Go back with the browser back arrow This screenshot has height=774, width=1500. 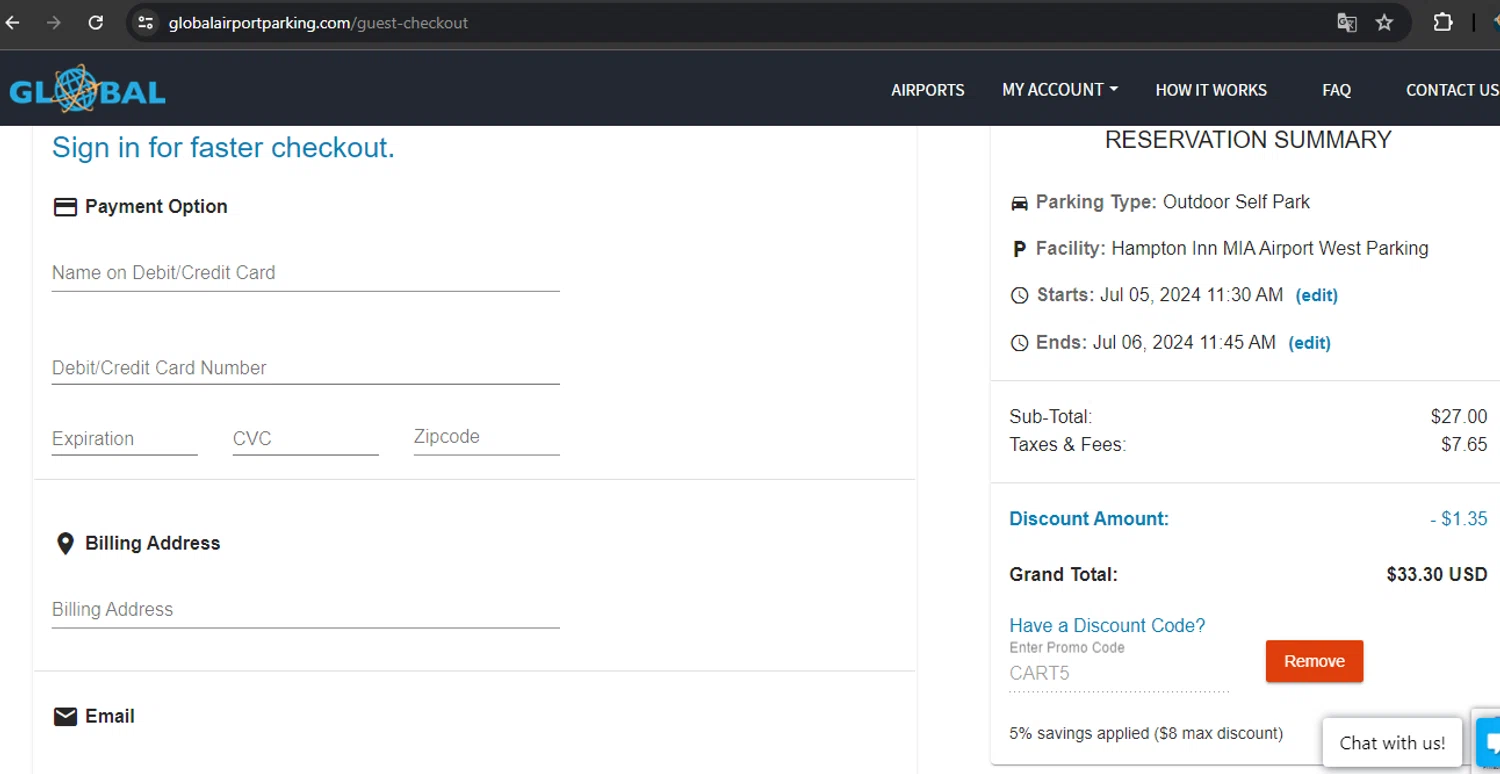coord(13,22)
